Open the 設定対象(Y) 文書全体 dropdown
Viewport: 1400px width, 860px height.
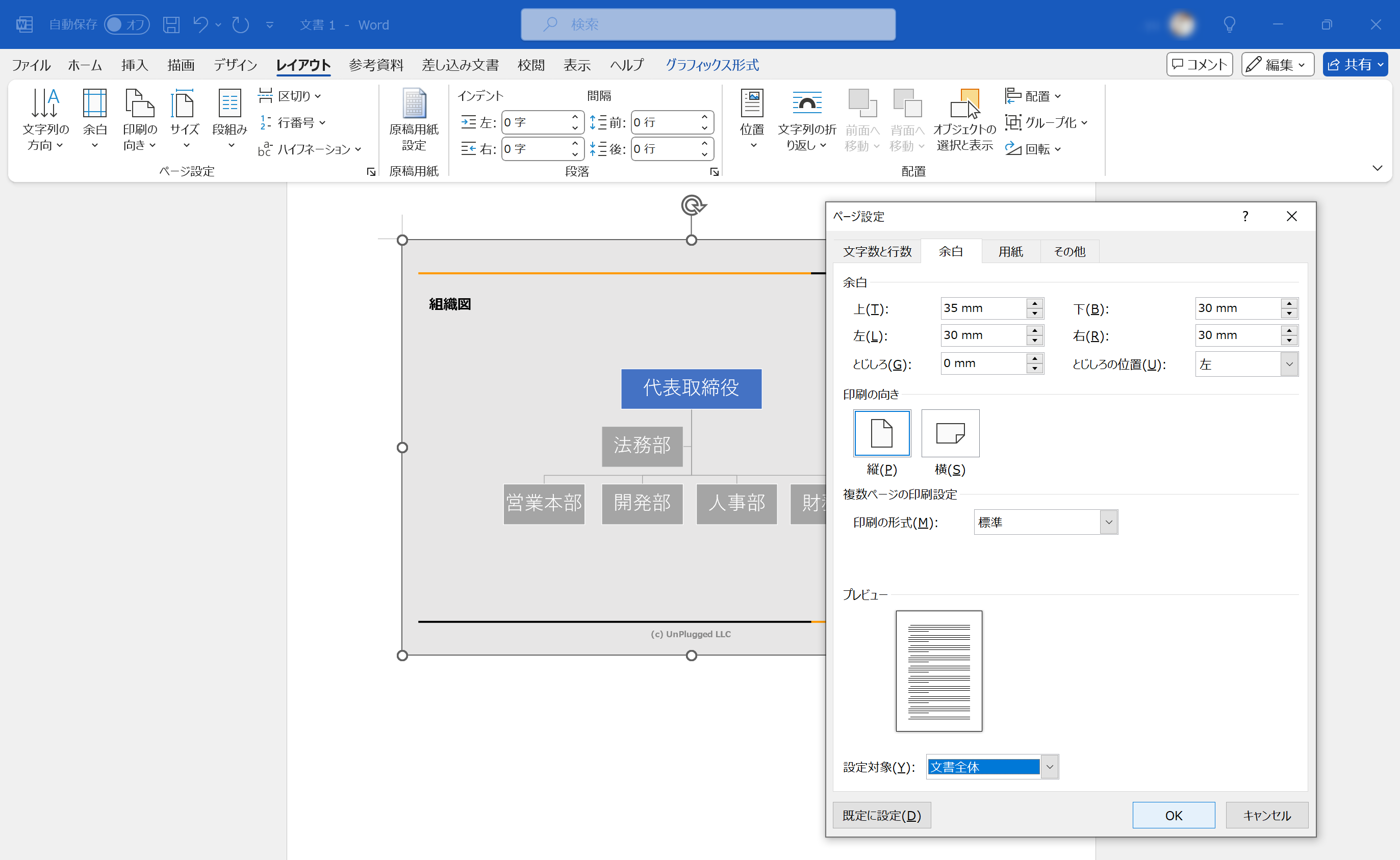(1050, 766)
